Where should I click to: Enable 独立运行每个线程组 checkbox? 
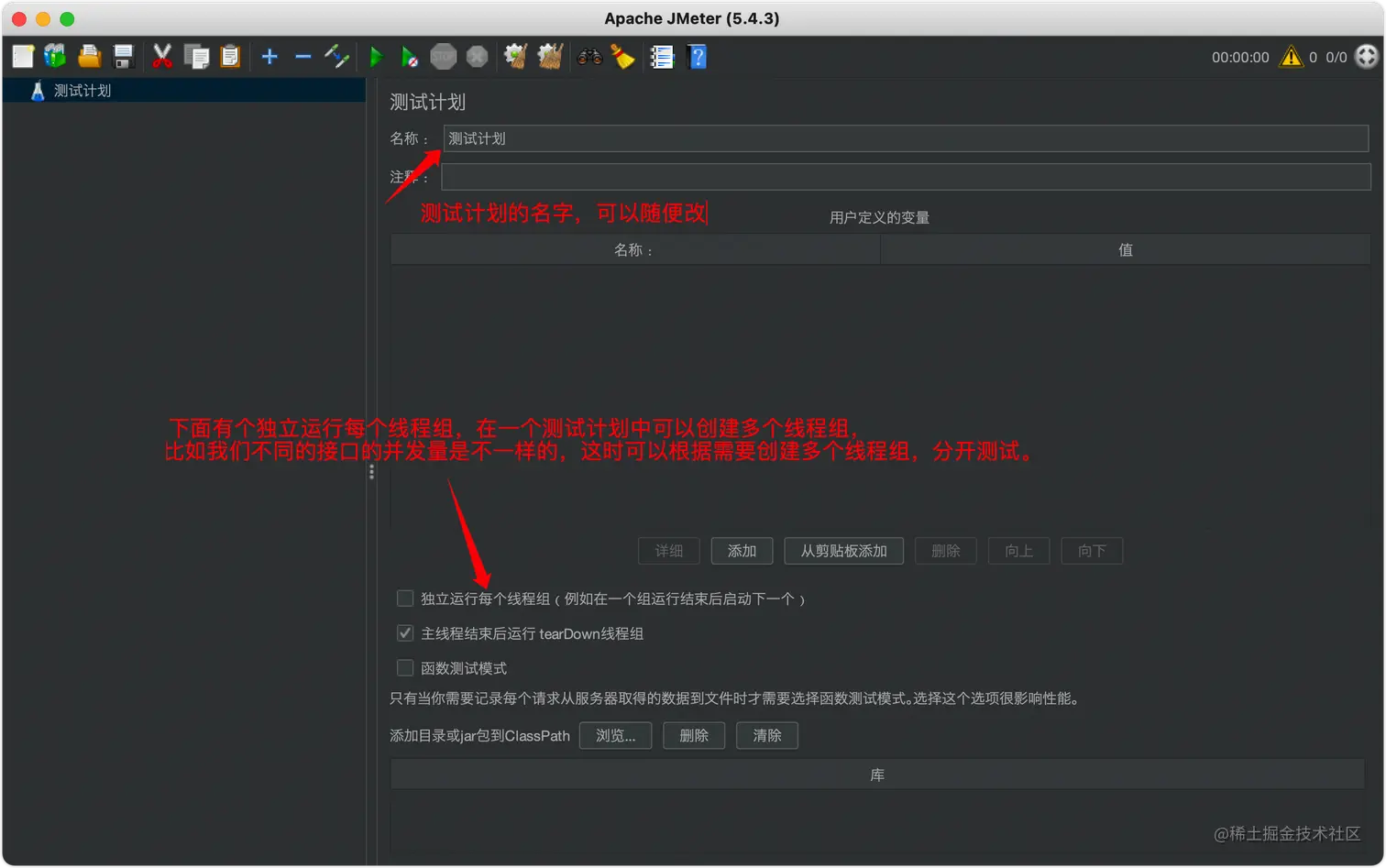(405, 599)
